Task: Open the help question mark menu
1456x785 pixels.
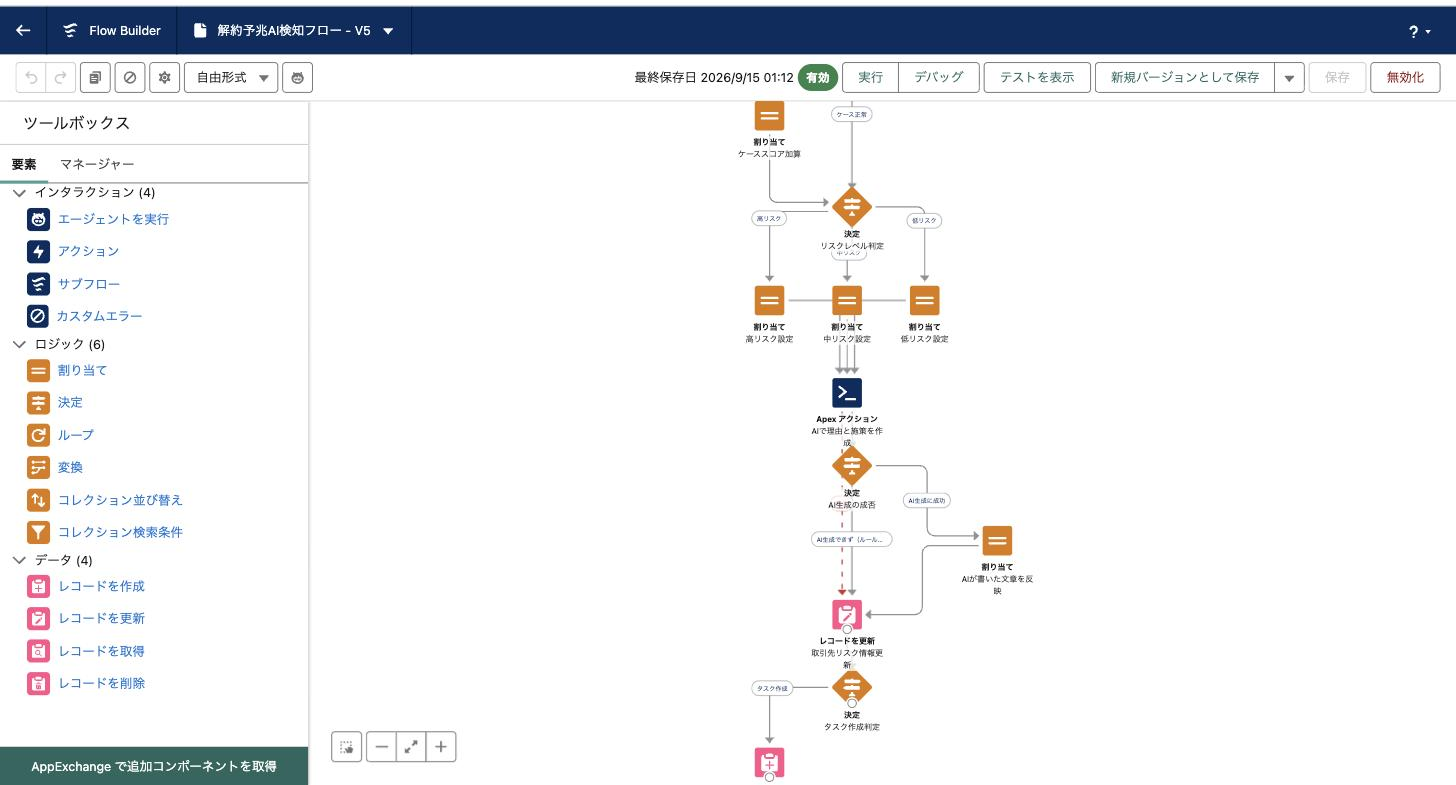Action: coord(1419,32)
